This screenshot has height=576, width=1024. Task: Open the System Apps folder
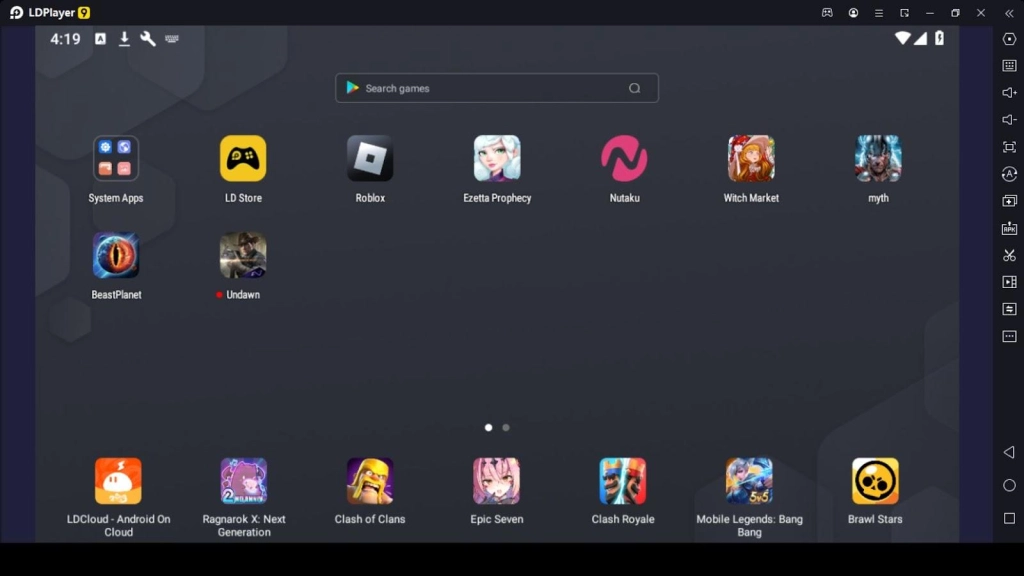pos(116,158)
